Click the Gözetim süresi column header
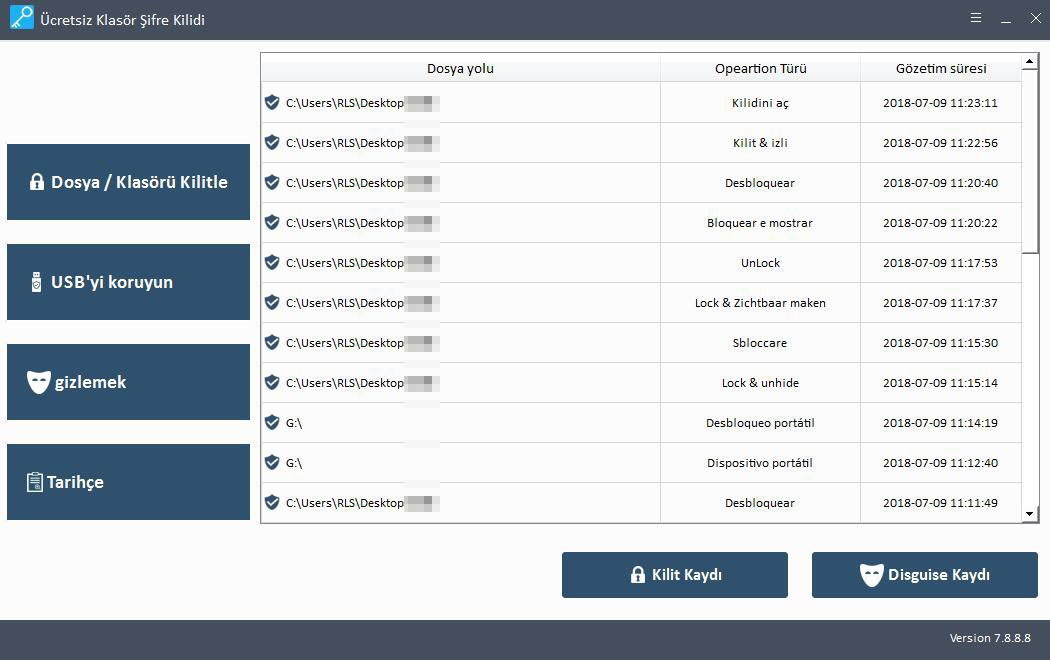The image size is (1050, 660). [x=940, y=68]
